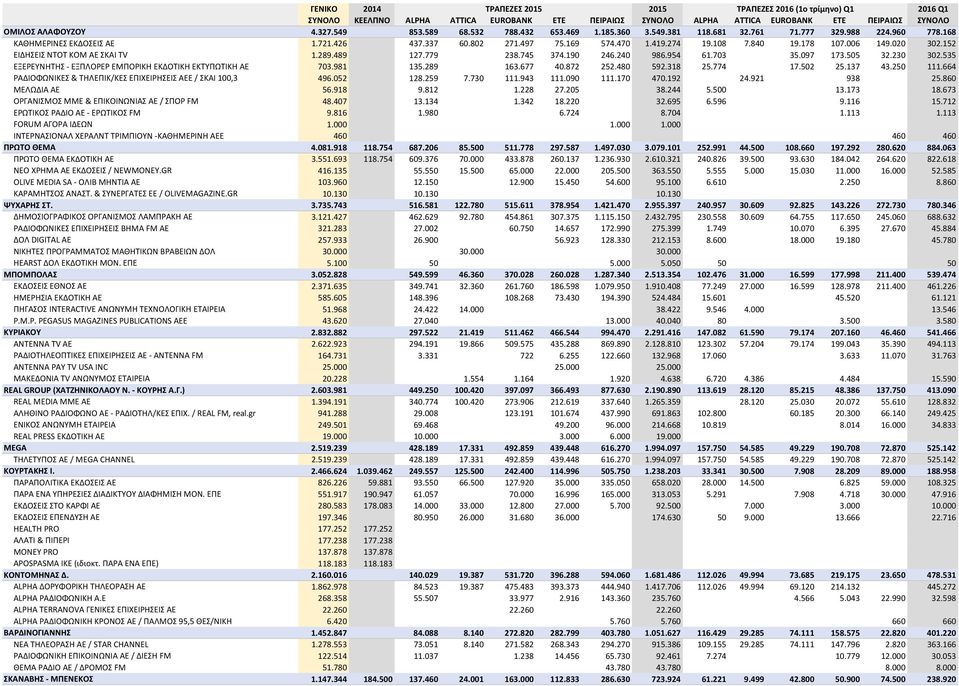The height and width of the screenshot is (686, 959).
Task: Select the ΨΥΧΑΡΗΣ ΣΤ. group header
Action: (x=28, y=205)
